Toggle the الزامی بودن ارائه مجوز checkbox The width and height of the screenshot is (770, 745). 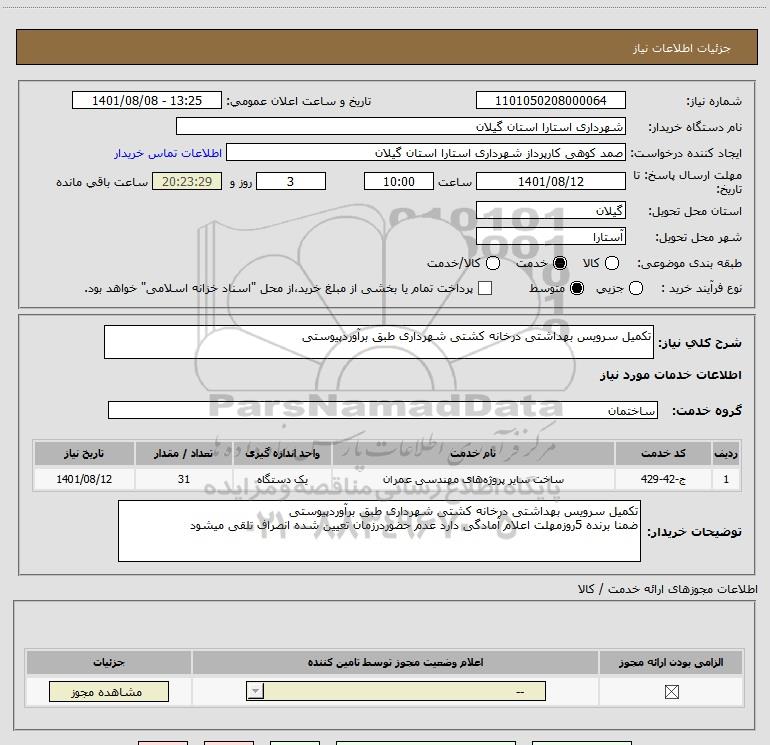click(x=671, y=692)
